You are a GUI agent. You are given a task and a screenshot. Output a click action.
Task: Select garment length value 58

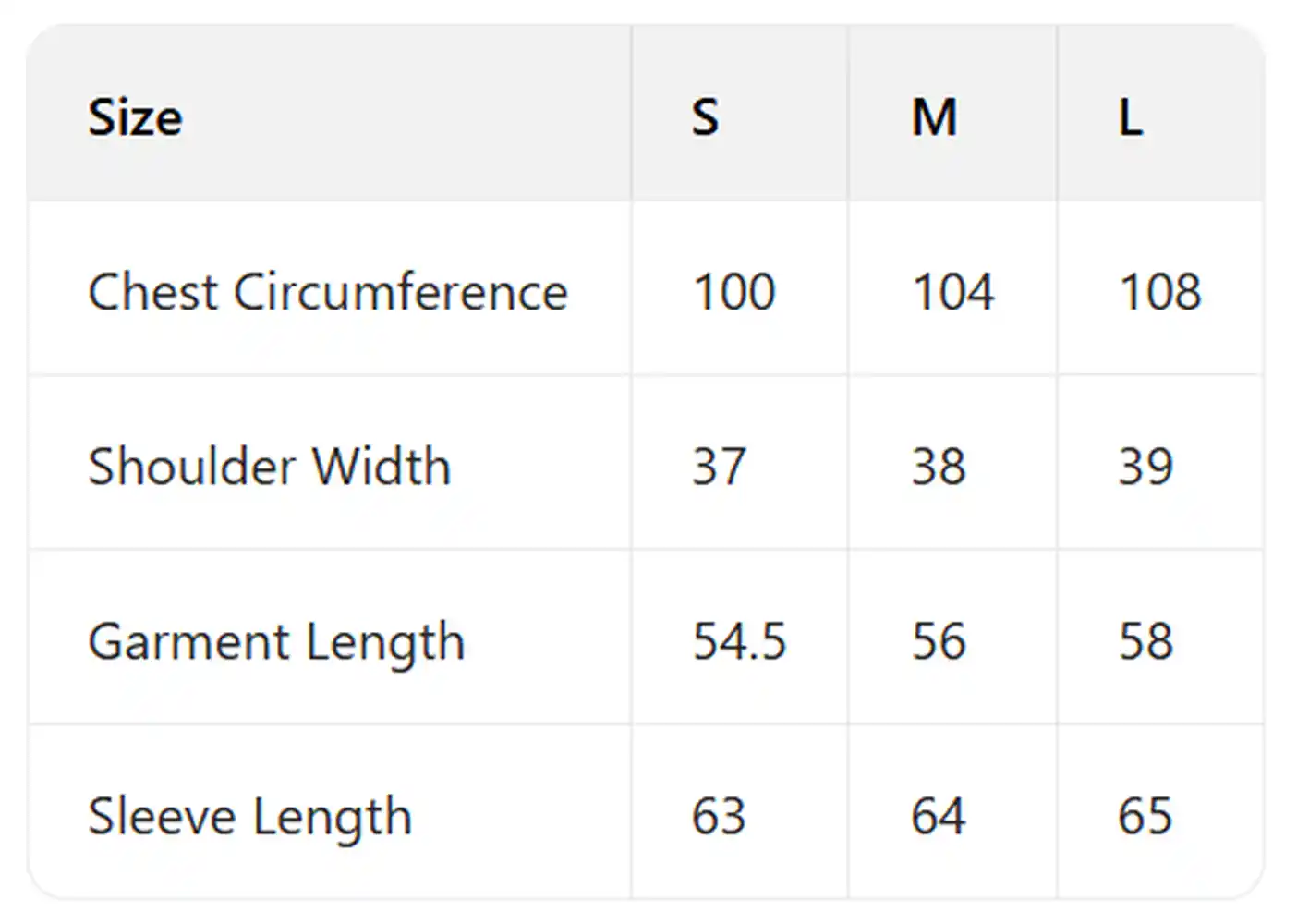click(1145, 641)
